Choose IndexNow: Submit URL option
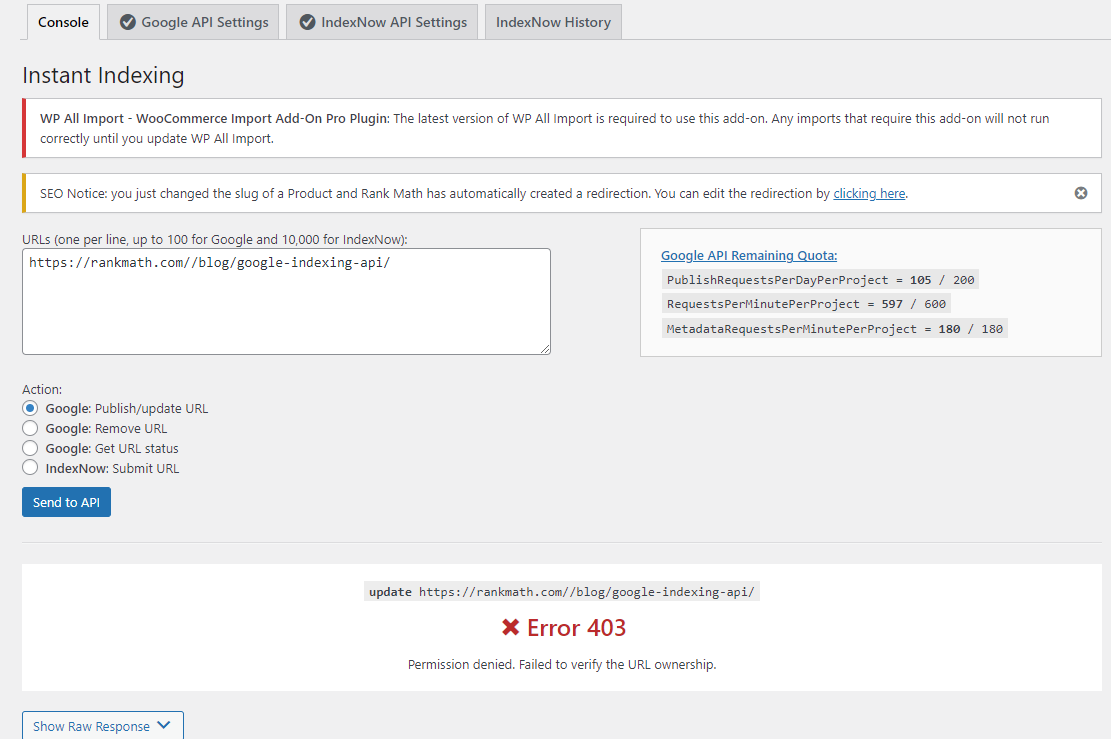Image resolution: width=1111 pixels, height=739 pixels. [30, 468]
